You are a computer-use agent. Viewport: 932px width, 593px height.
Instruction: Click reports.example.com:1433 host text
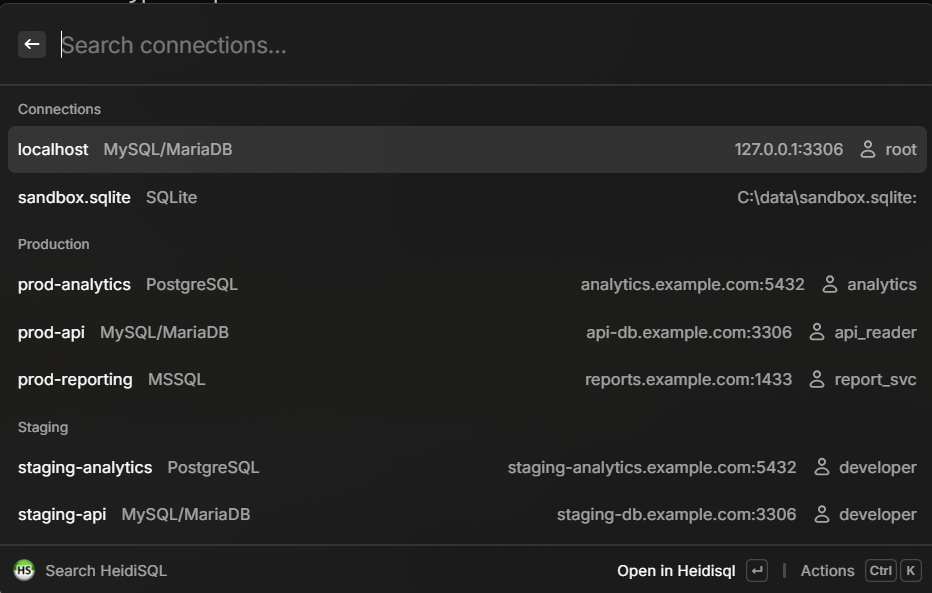click(x=688, y=380)
